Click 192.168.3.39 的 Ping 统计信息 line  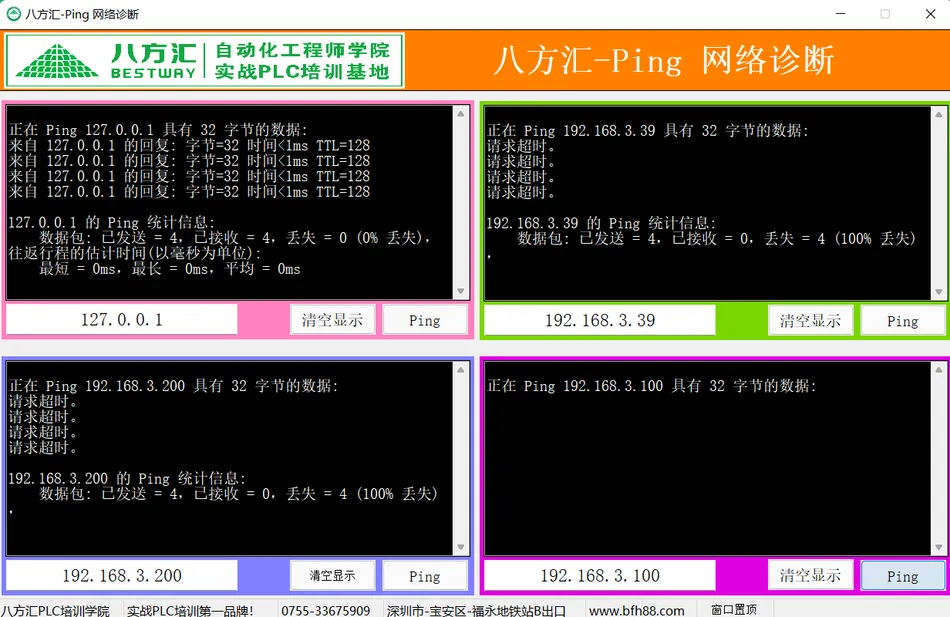coord(601,222)
